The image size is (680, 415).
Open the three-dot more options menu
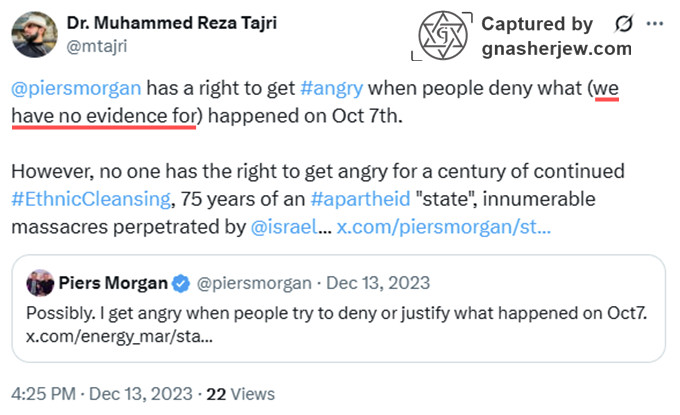654,22
